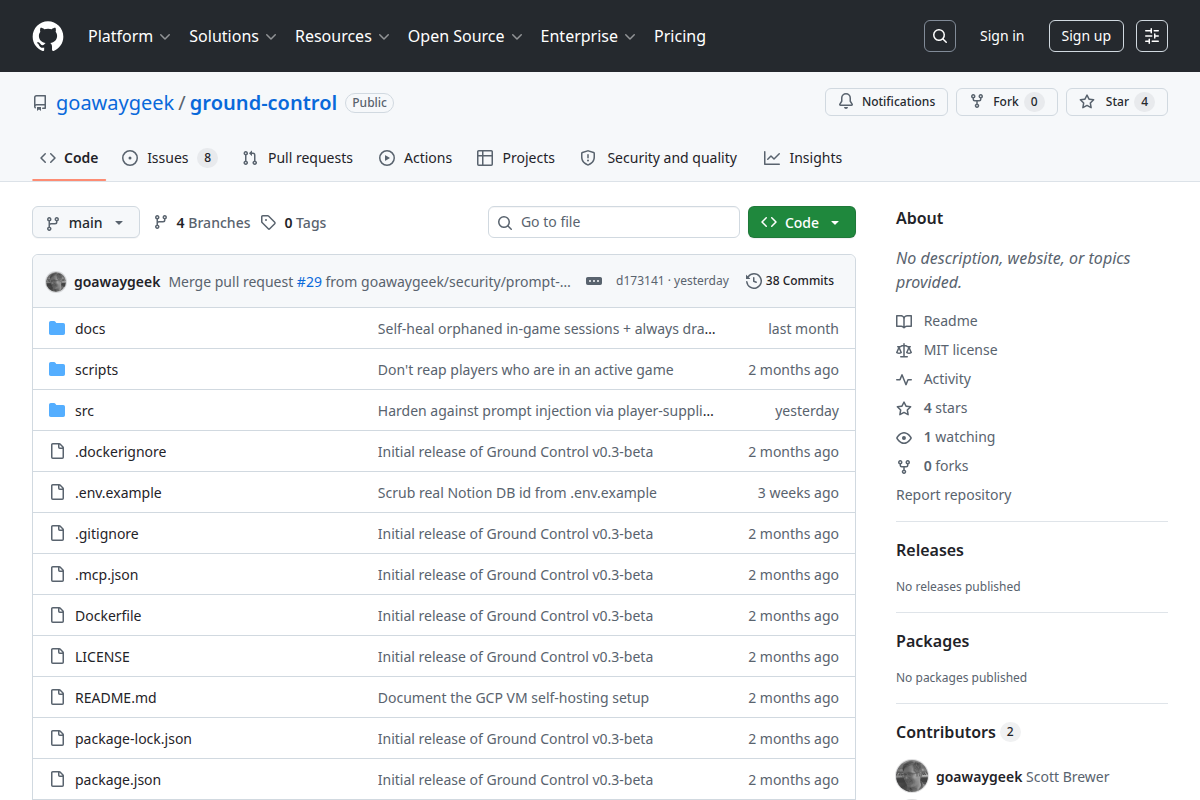Click the docs folder icon
Viewport: 1200px width, 800px height.
(57, 329)
